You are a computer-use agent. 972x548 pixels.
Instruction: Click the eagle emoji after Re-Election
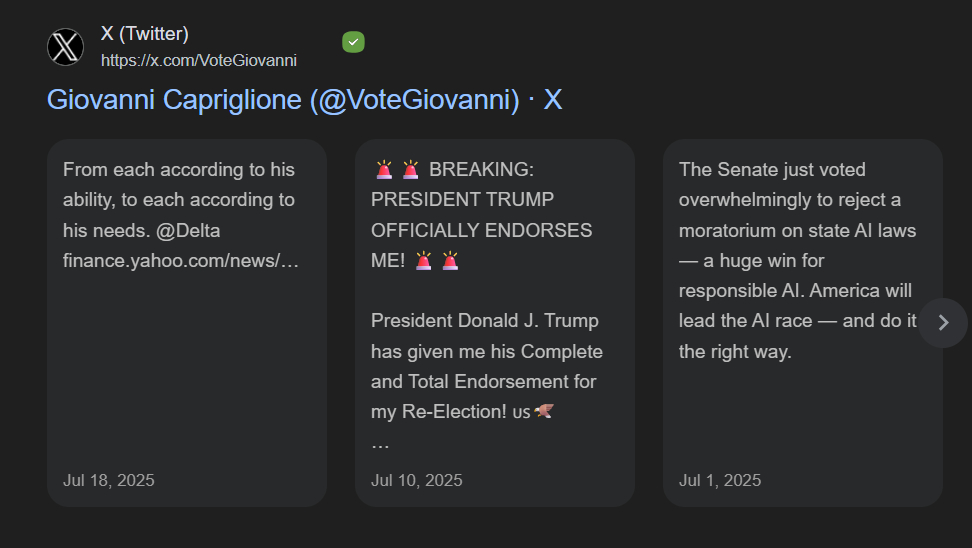coord(544,411)
